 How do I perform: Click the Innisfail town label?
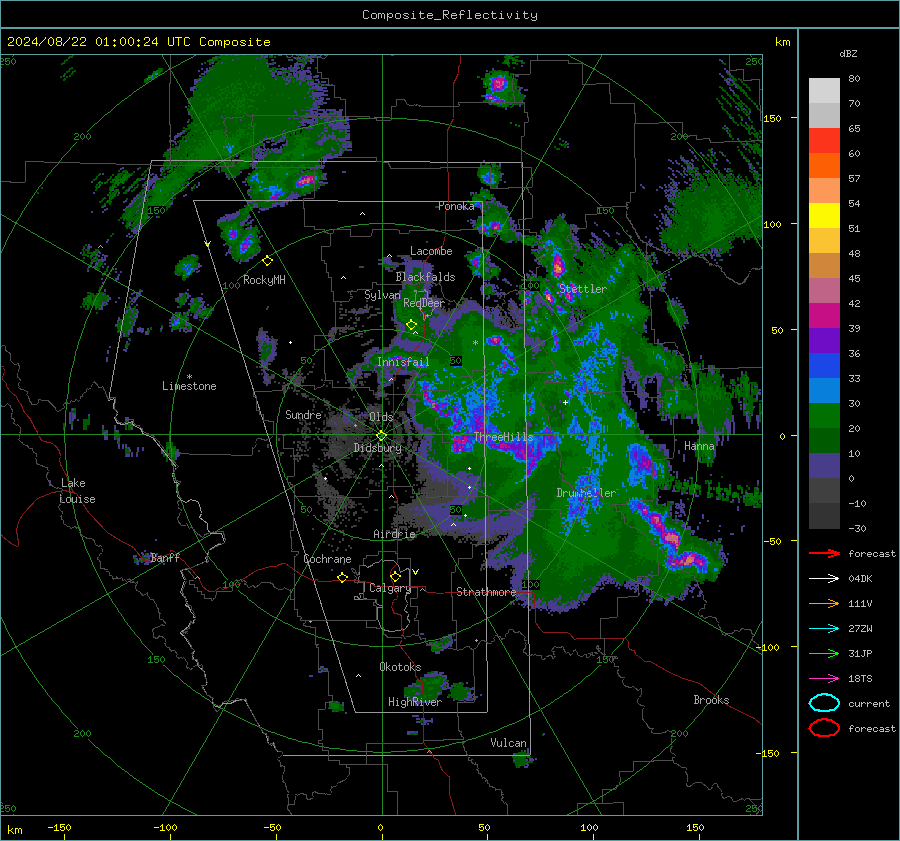click(403, 362)
